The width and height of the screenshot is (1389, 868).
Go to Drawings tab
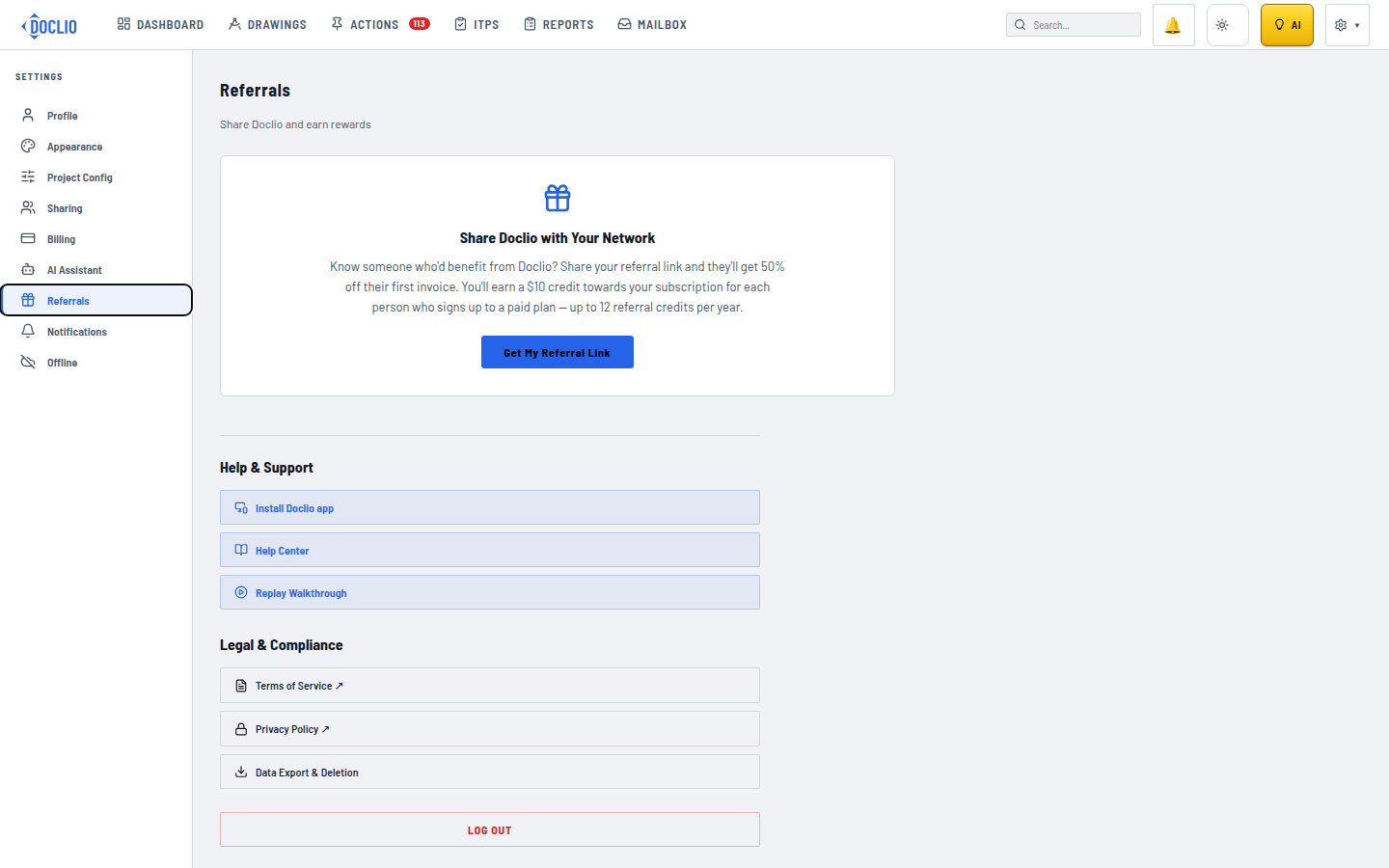click(x=267, y=24)
